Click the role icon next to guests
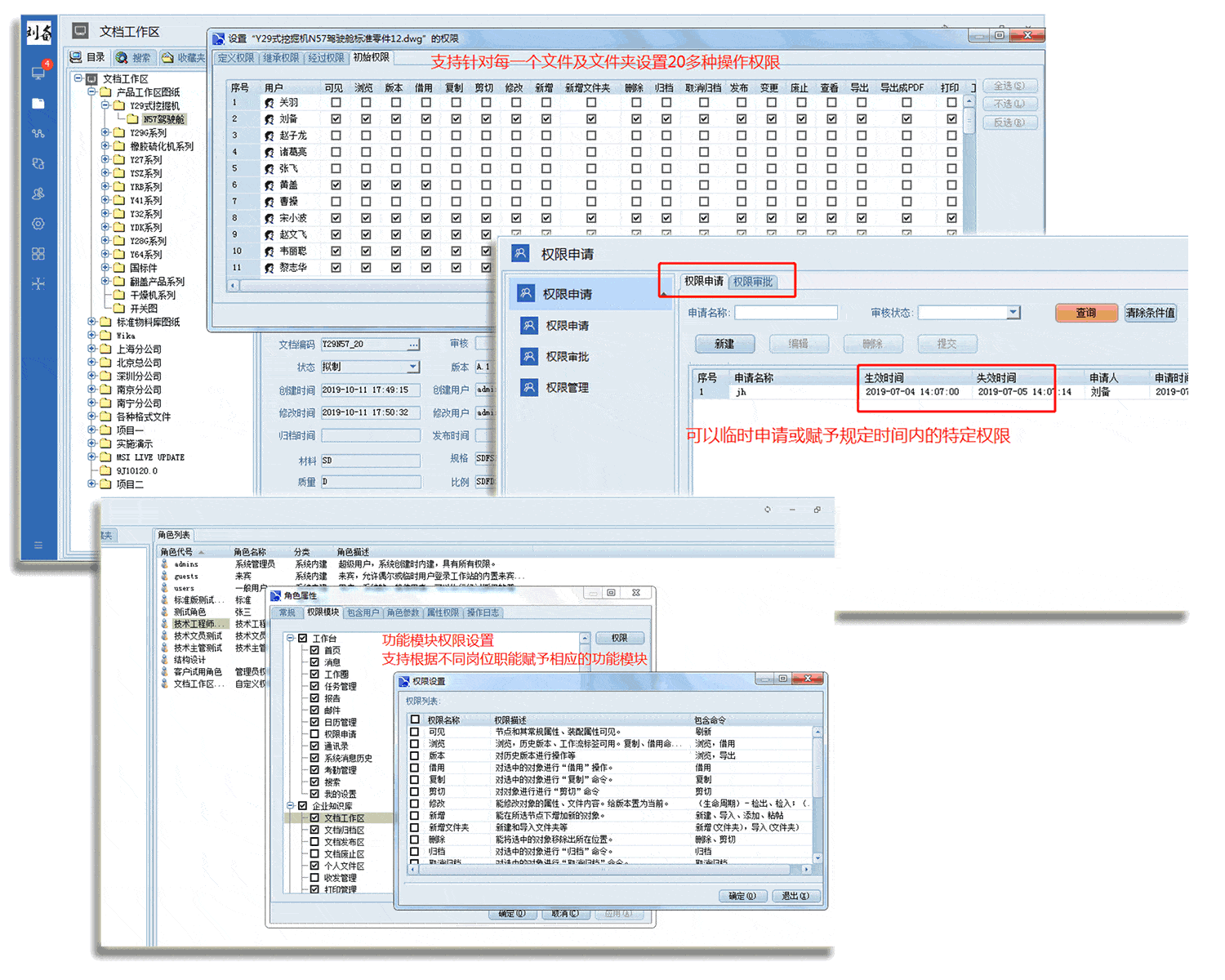This screenshot has height=980, width=1225. click(165, 576)
